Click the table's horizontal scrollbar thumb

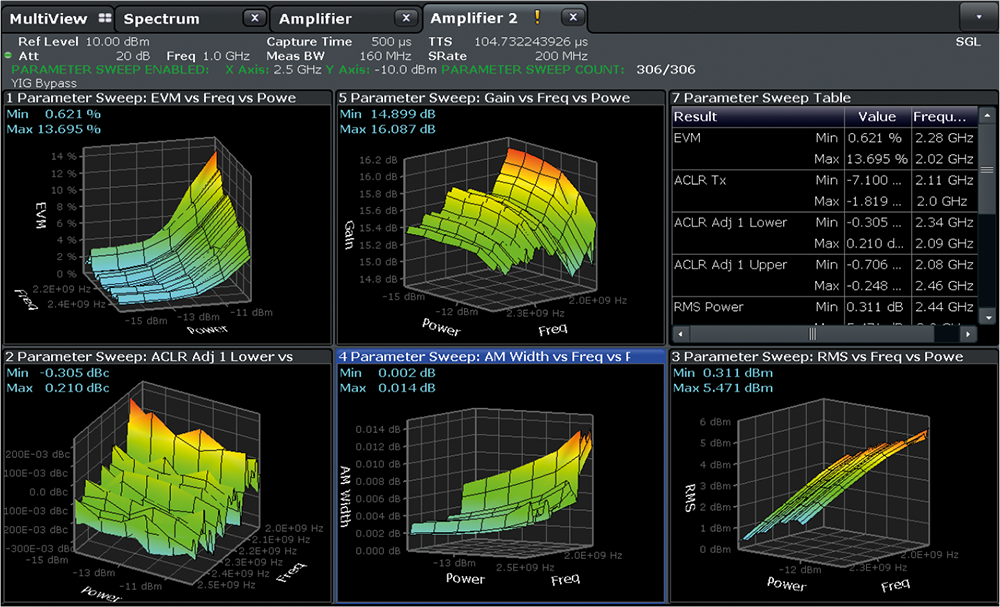(811, 333)
